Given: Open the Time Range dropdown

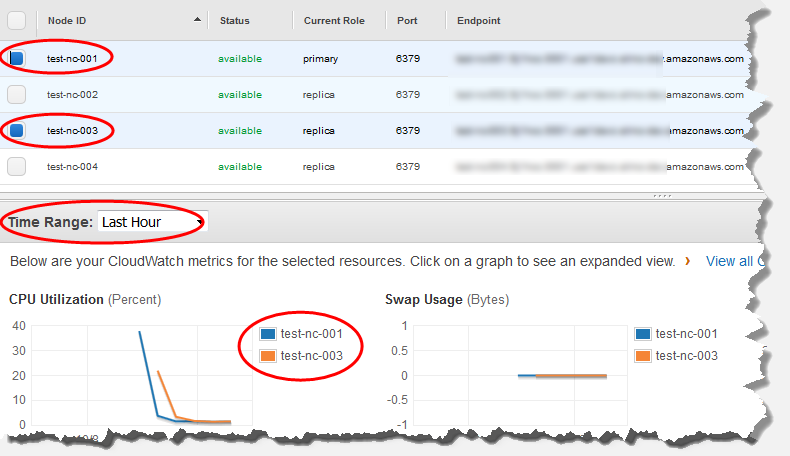Looking at the screenshot, I should tap(152, 222).
